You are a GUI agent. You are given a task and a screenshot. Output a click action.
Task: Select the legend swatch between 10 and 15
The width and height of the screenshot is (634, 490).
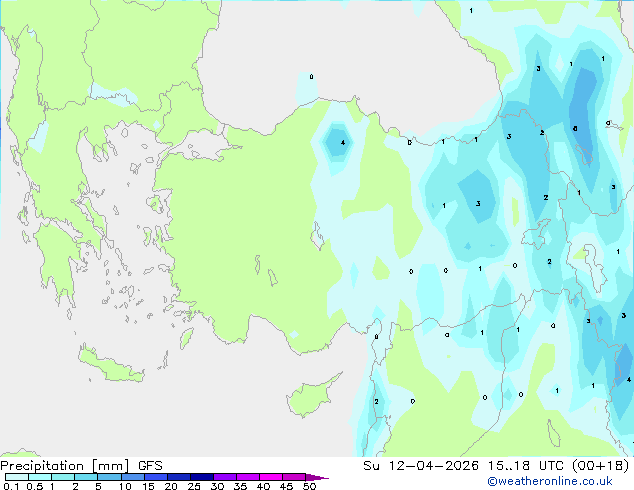[x=132, y=477]
